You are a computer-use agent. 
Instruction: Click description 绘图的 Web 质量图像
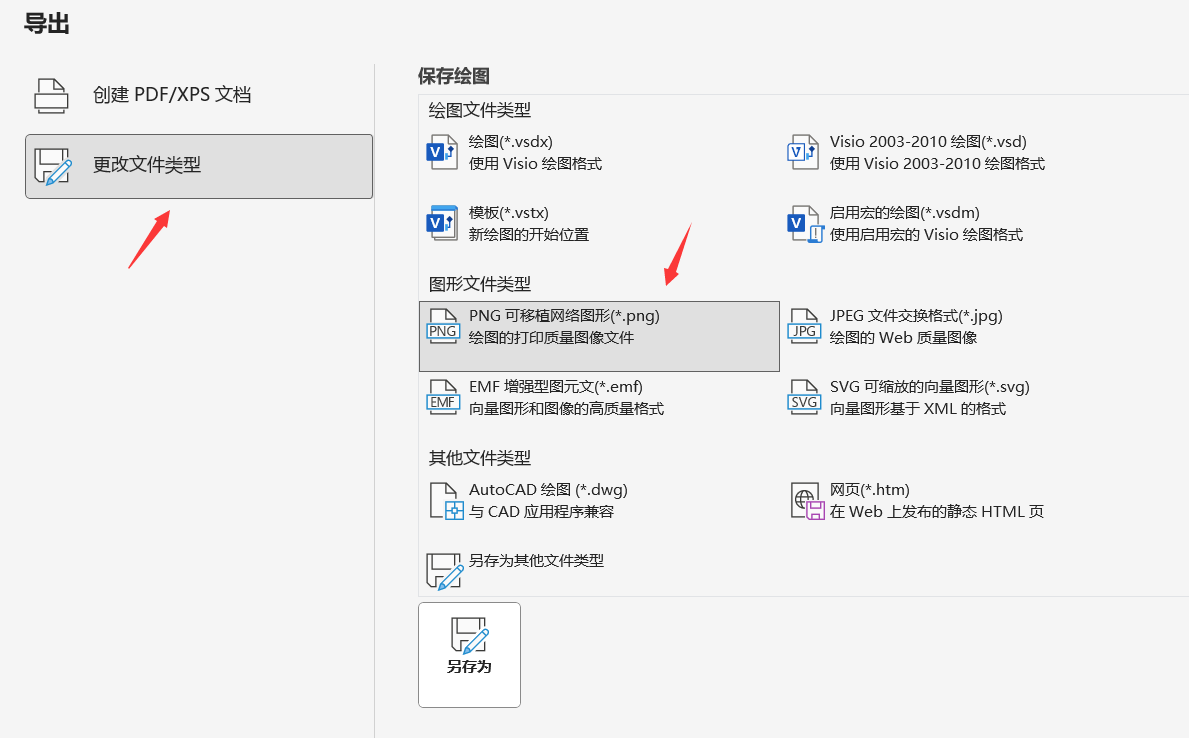point(903,338)
